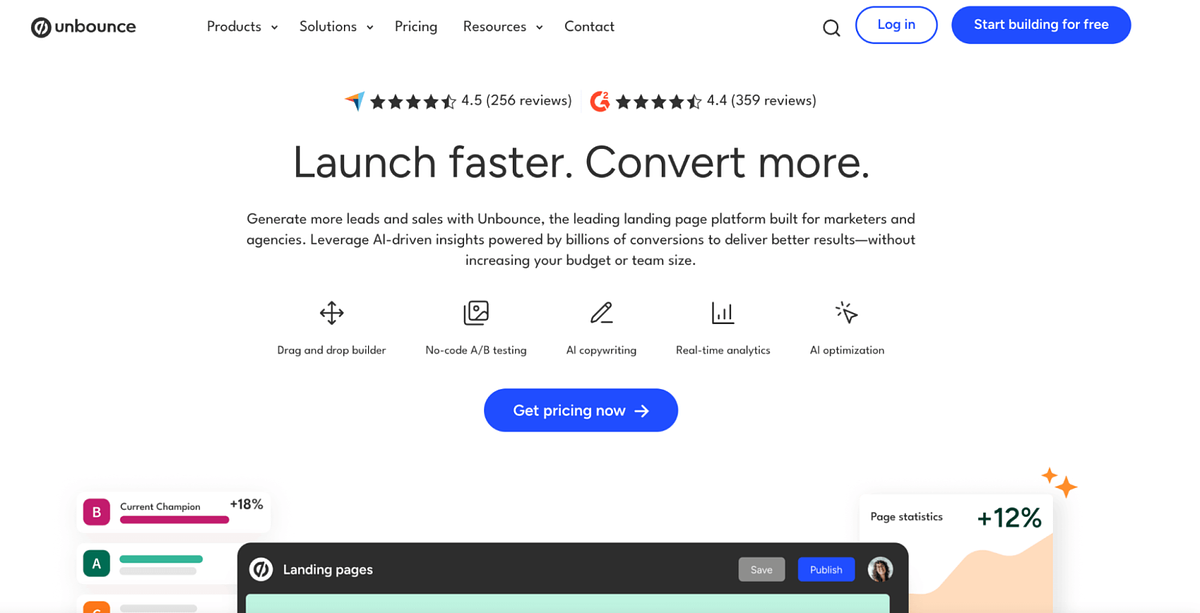Expand the Products dropdown
Screen dimensions: 1200x613
coord(241,27)
